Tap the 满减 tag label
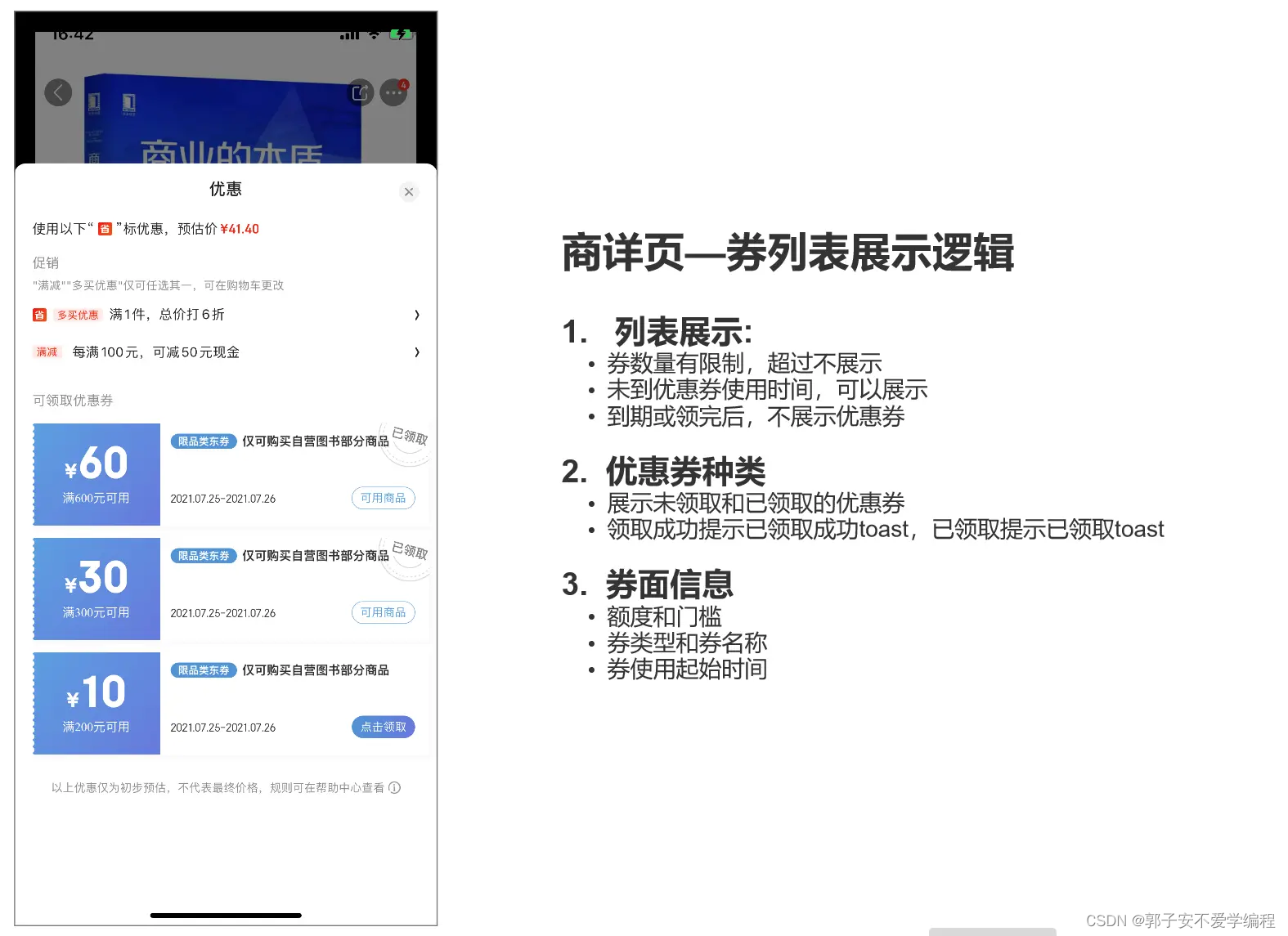 (x=47, y=352)
